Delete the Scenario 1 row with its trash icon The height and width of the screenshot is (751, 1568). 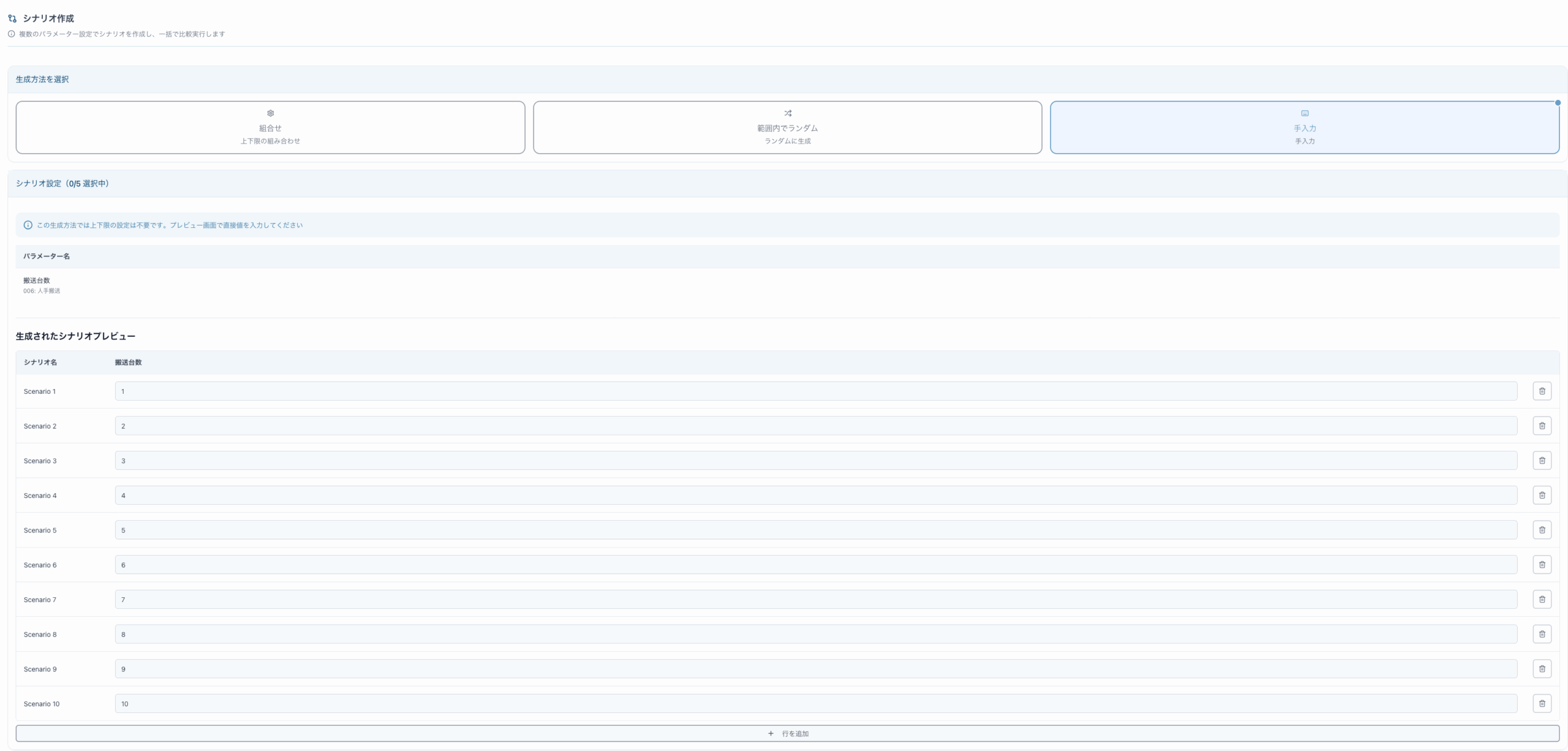coord(1542,391)
